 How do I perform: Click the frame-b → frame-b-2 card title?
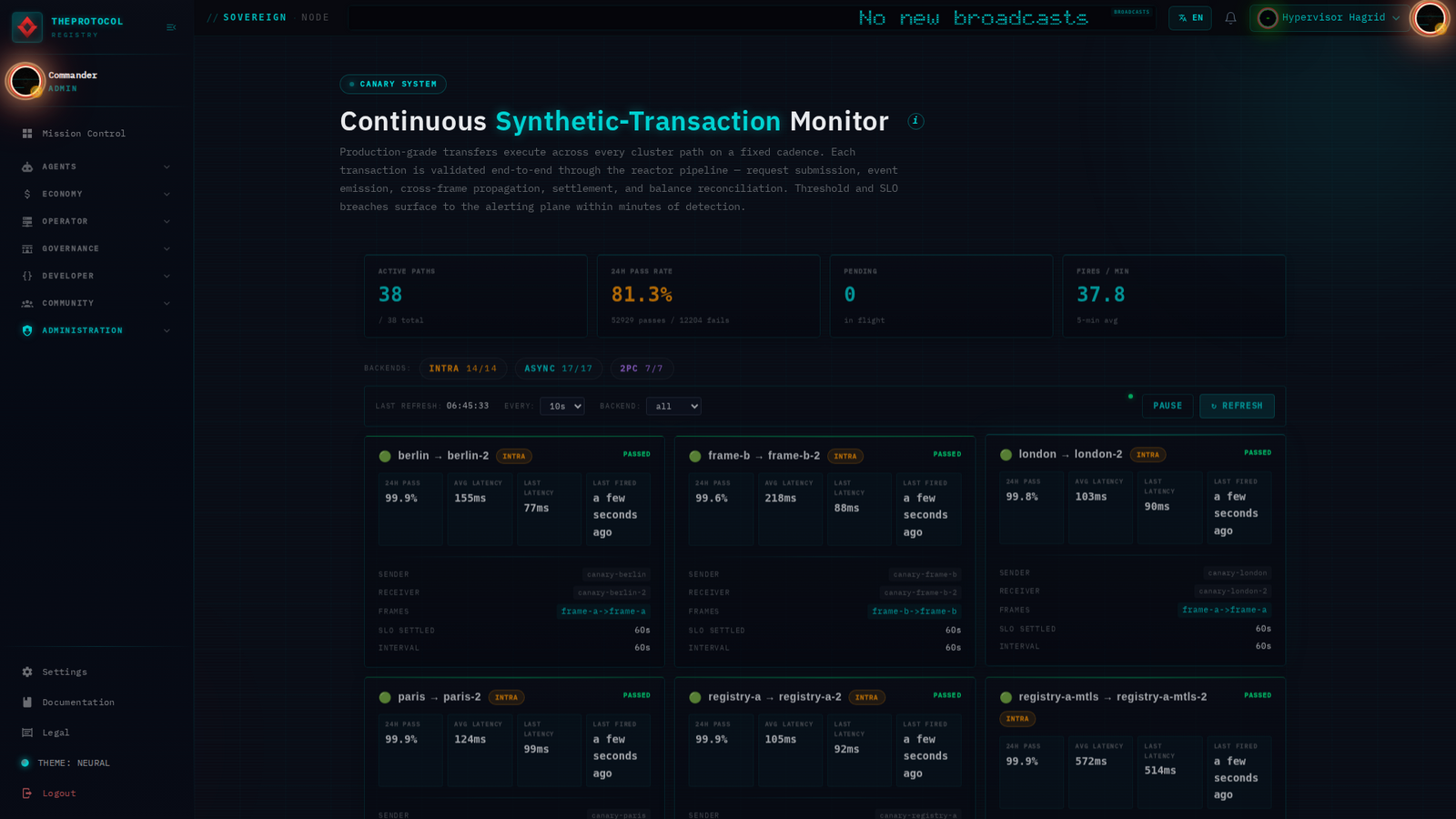[x=763, y=456]
